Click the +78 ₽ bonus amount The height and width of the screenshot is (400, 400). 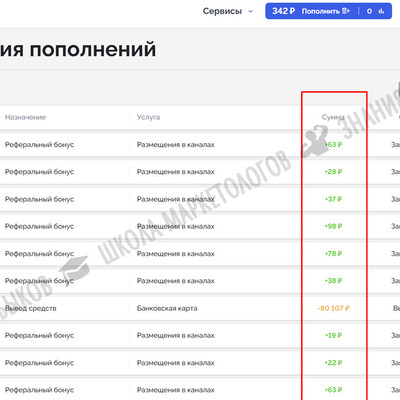(x=333, y=253)
